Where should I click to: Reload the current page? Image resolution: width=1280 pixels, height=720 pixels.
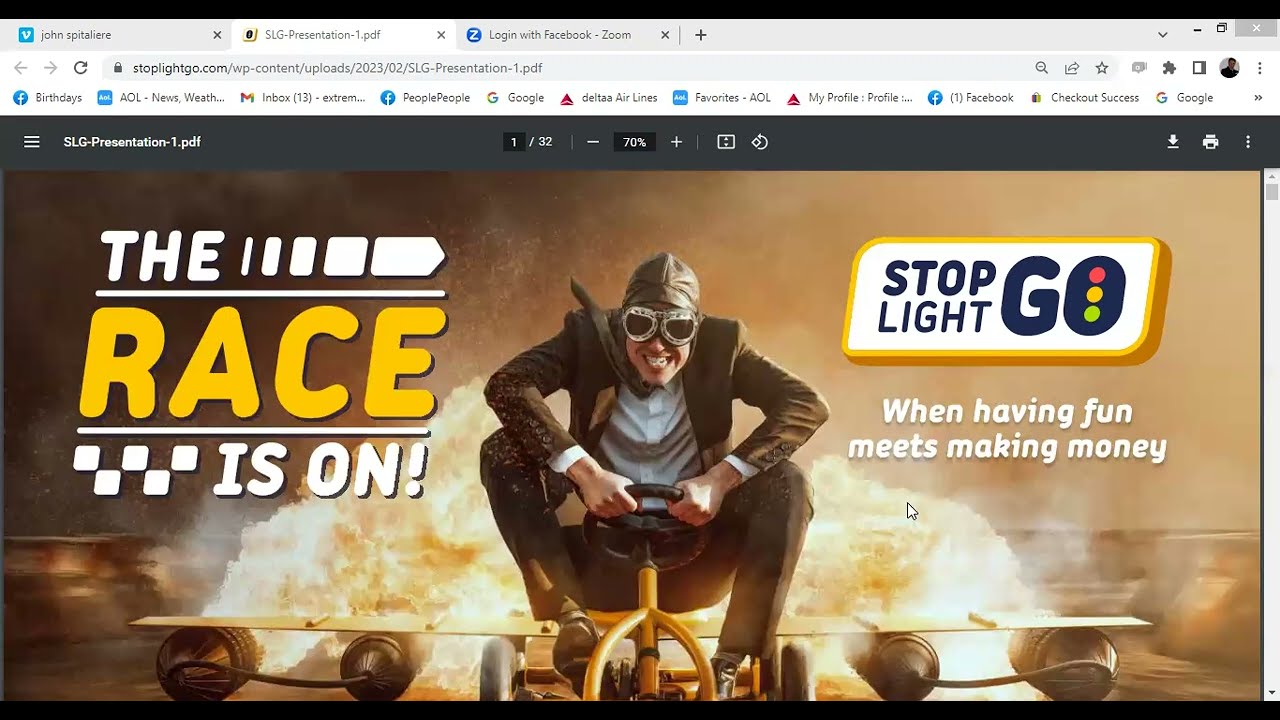(x=81, y=68)
